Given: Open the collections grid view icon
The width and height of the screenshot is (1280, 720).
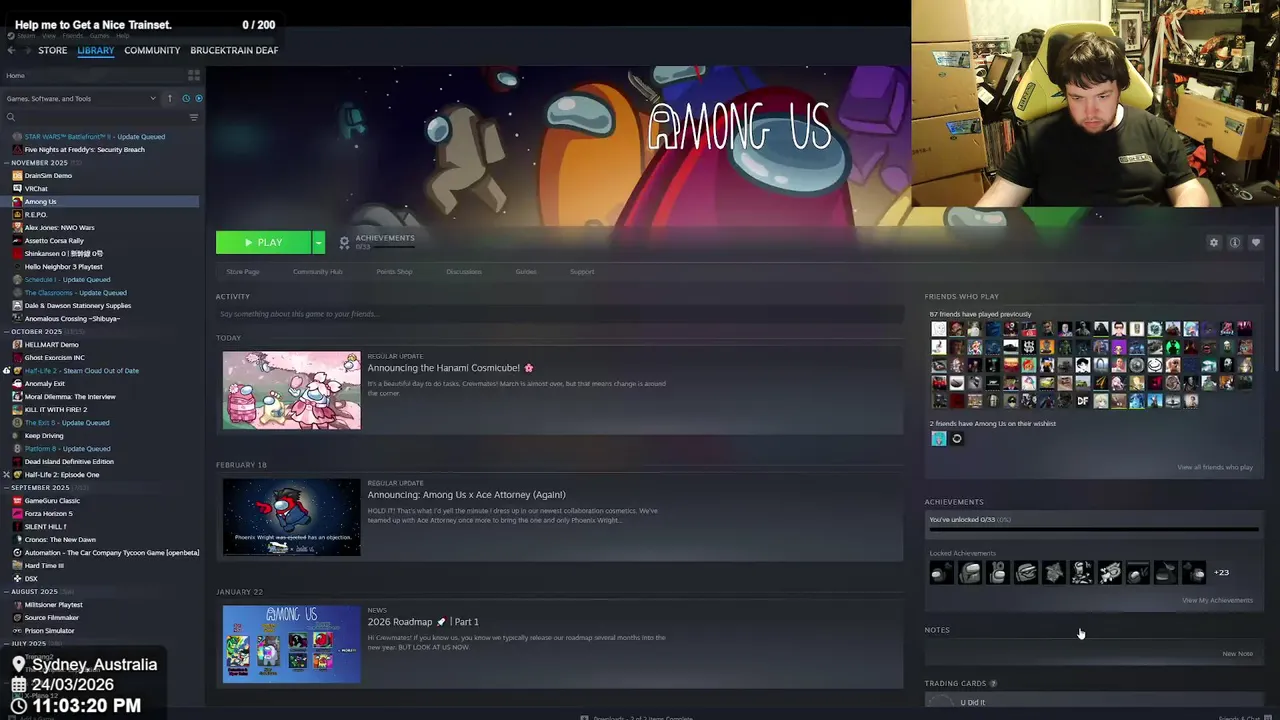Looking at the screenshot, I should [194, 75].
